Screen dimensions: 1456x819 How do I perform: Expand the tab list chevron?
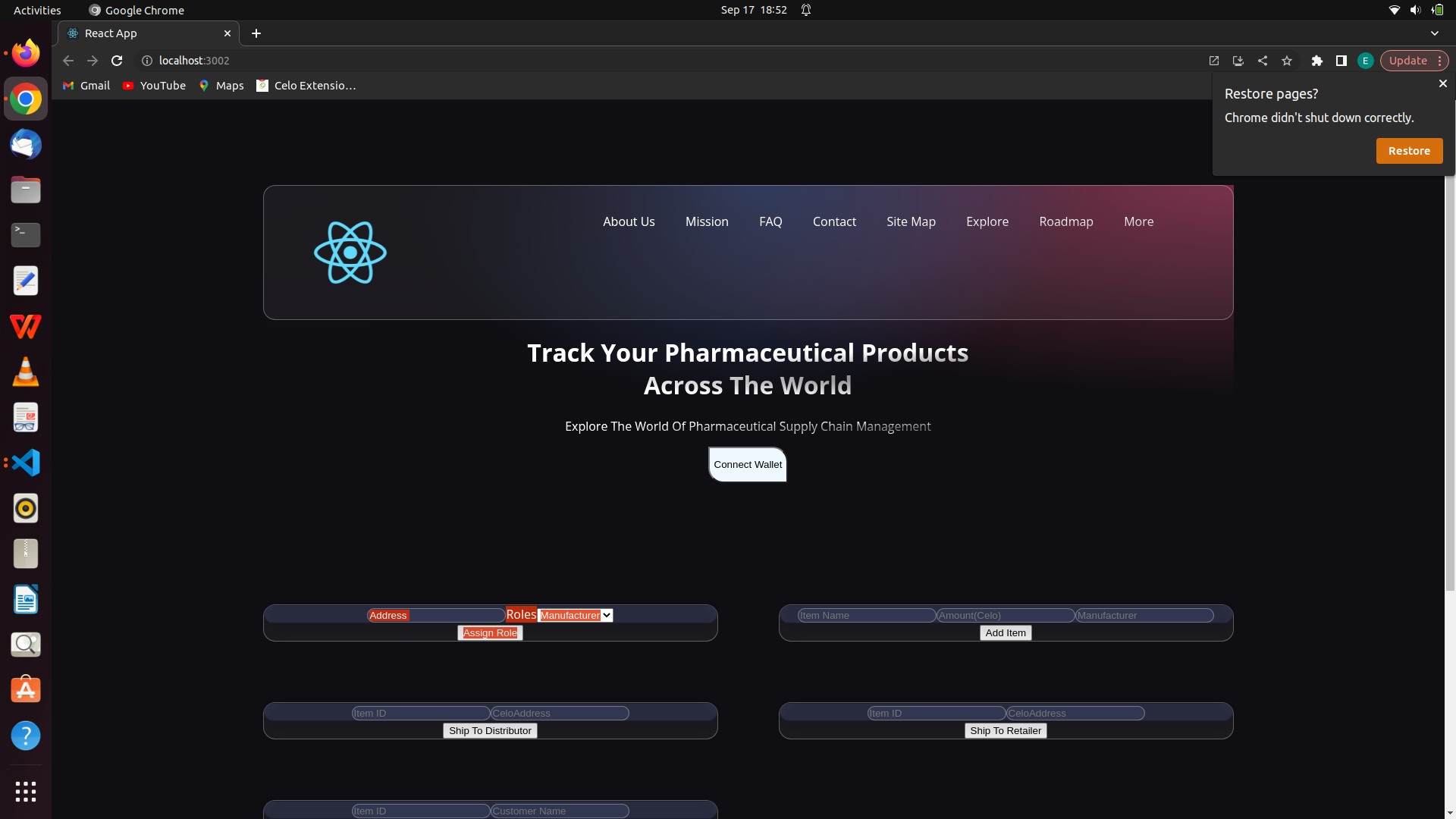[x=1435, y=33]
